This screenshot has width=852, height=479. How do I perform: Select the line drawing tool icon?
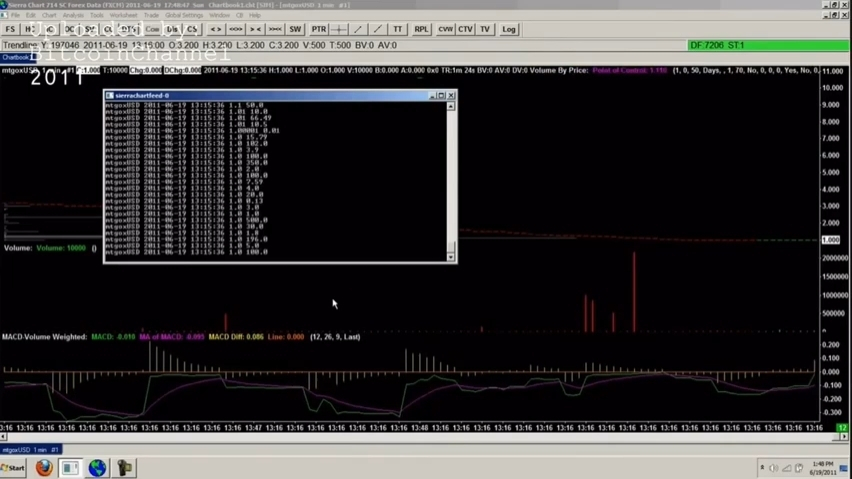358,29
